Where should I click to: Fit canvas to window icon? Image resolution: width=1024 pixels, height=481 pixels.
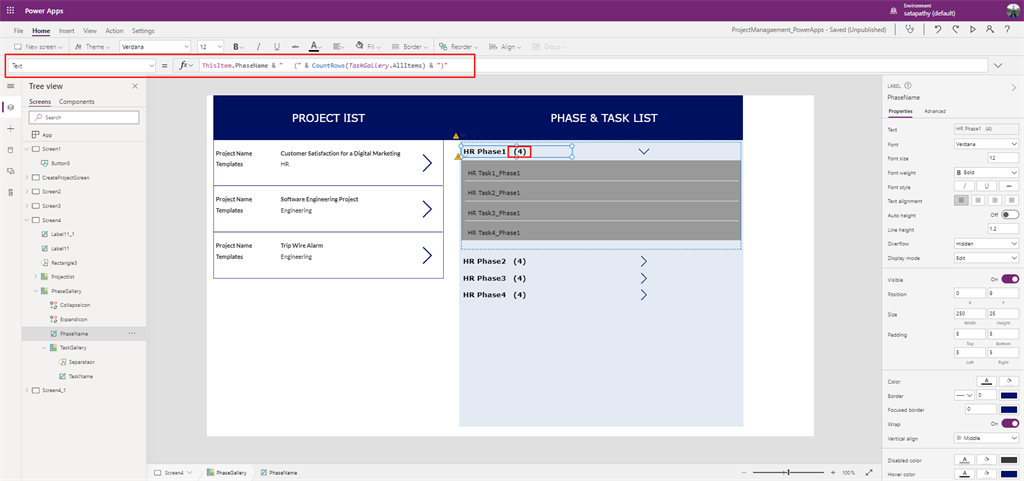[x=869, y=473]
